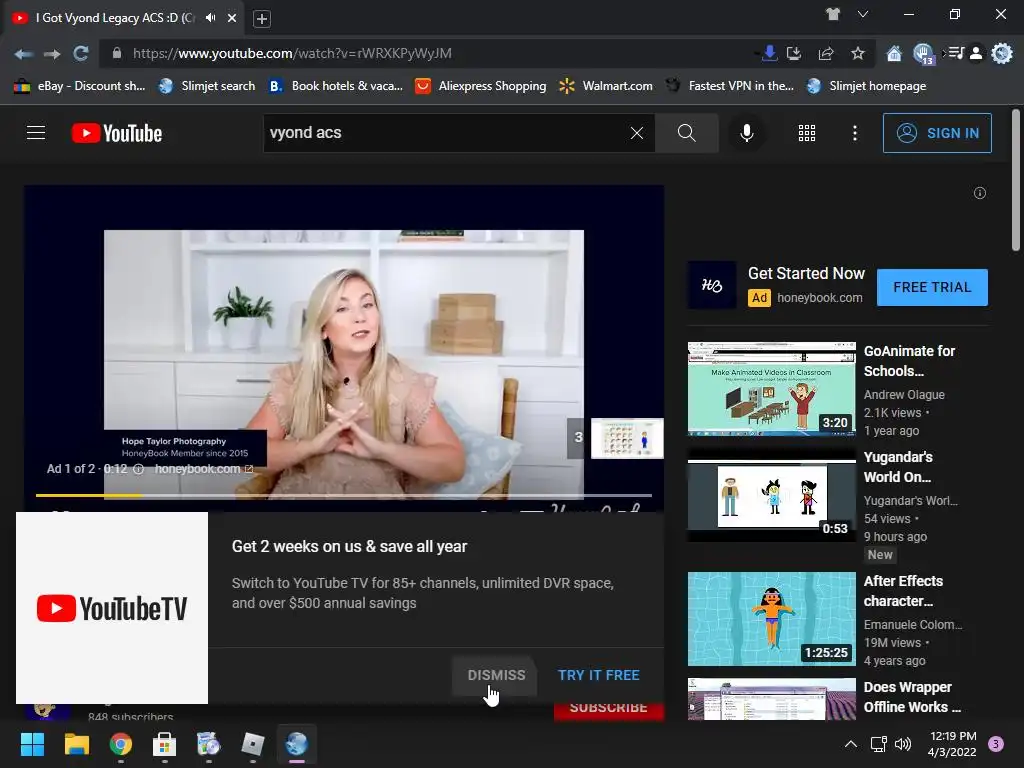The image size is (1024, 768).
Task: Open GoAnimate for Schools video thumbnail
Action: (x=771, y=388)
